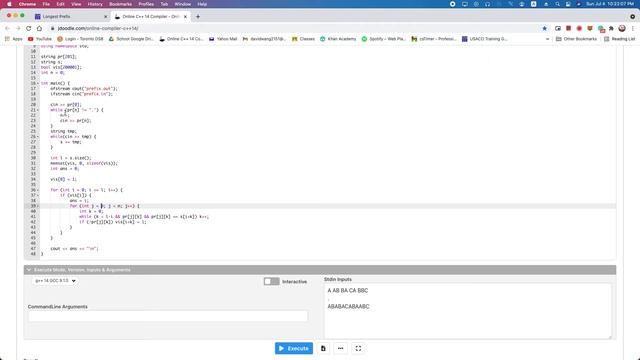640x360 pixels.
Task: Click the picture-in-picture extension icon
Action: pos(558,28)
